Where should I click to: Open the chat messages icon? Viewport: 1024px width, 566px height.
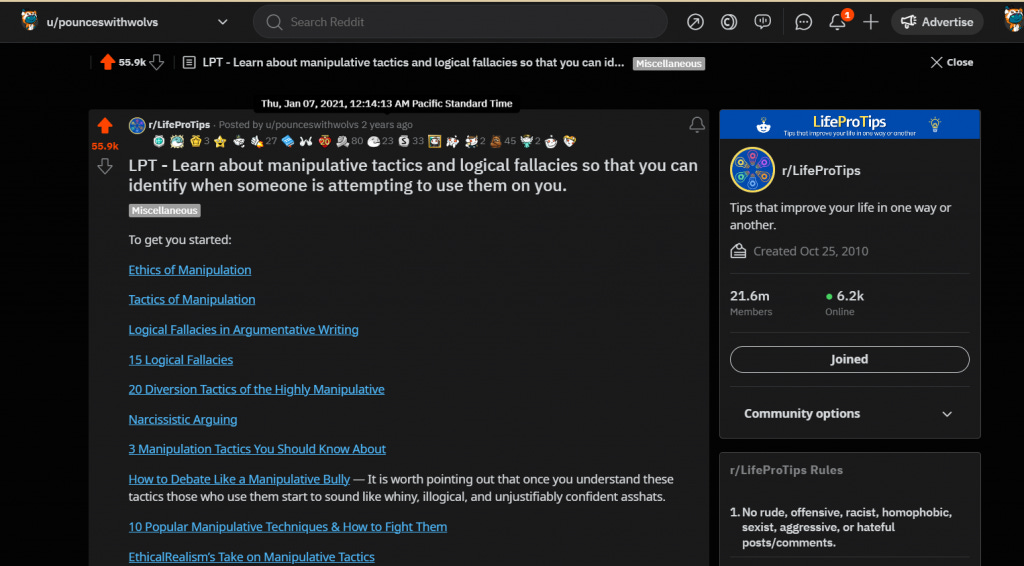(x=803, y=22)
